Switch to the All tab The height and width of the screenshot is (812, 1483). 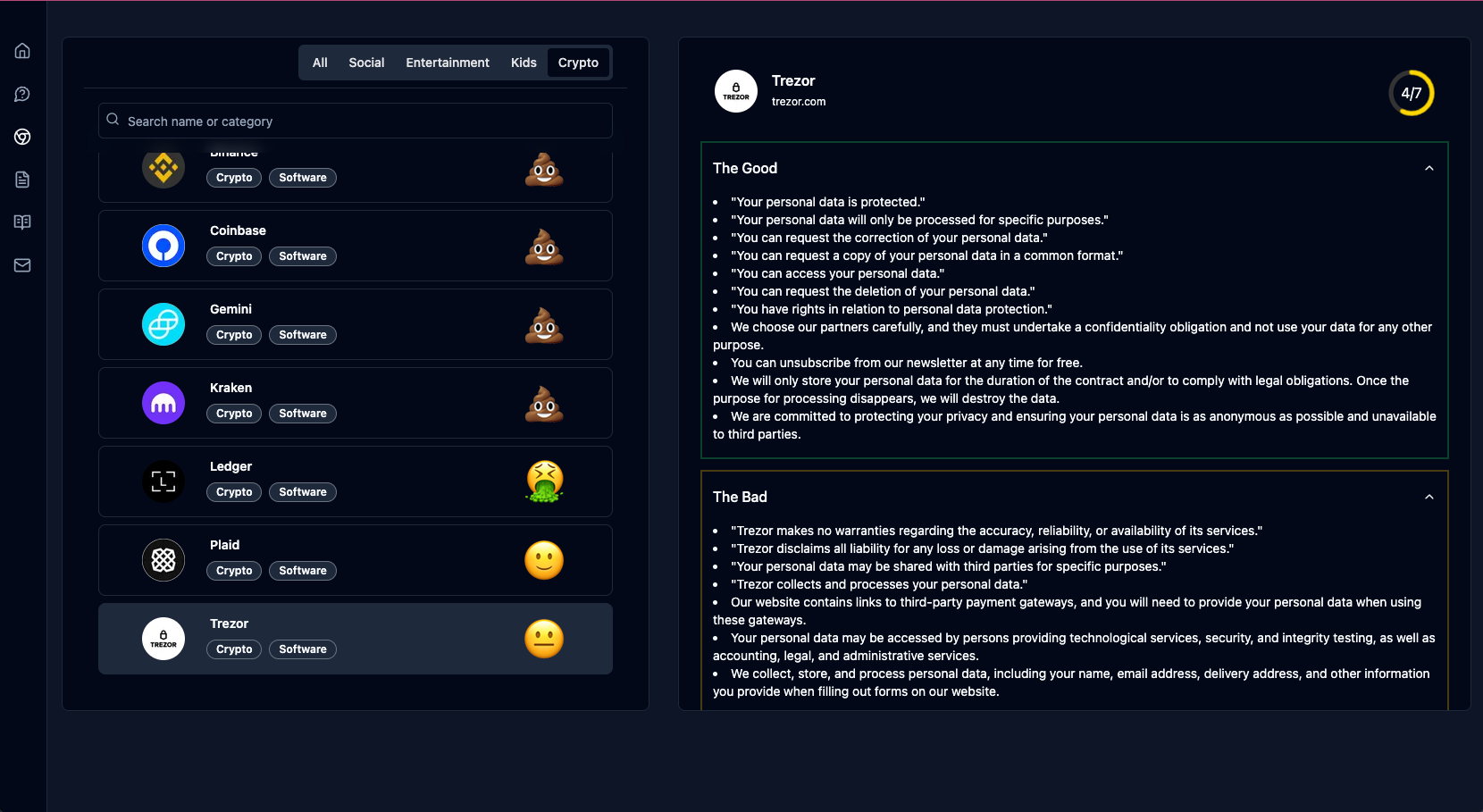point(320,63)
